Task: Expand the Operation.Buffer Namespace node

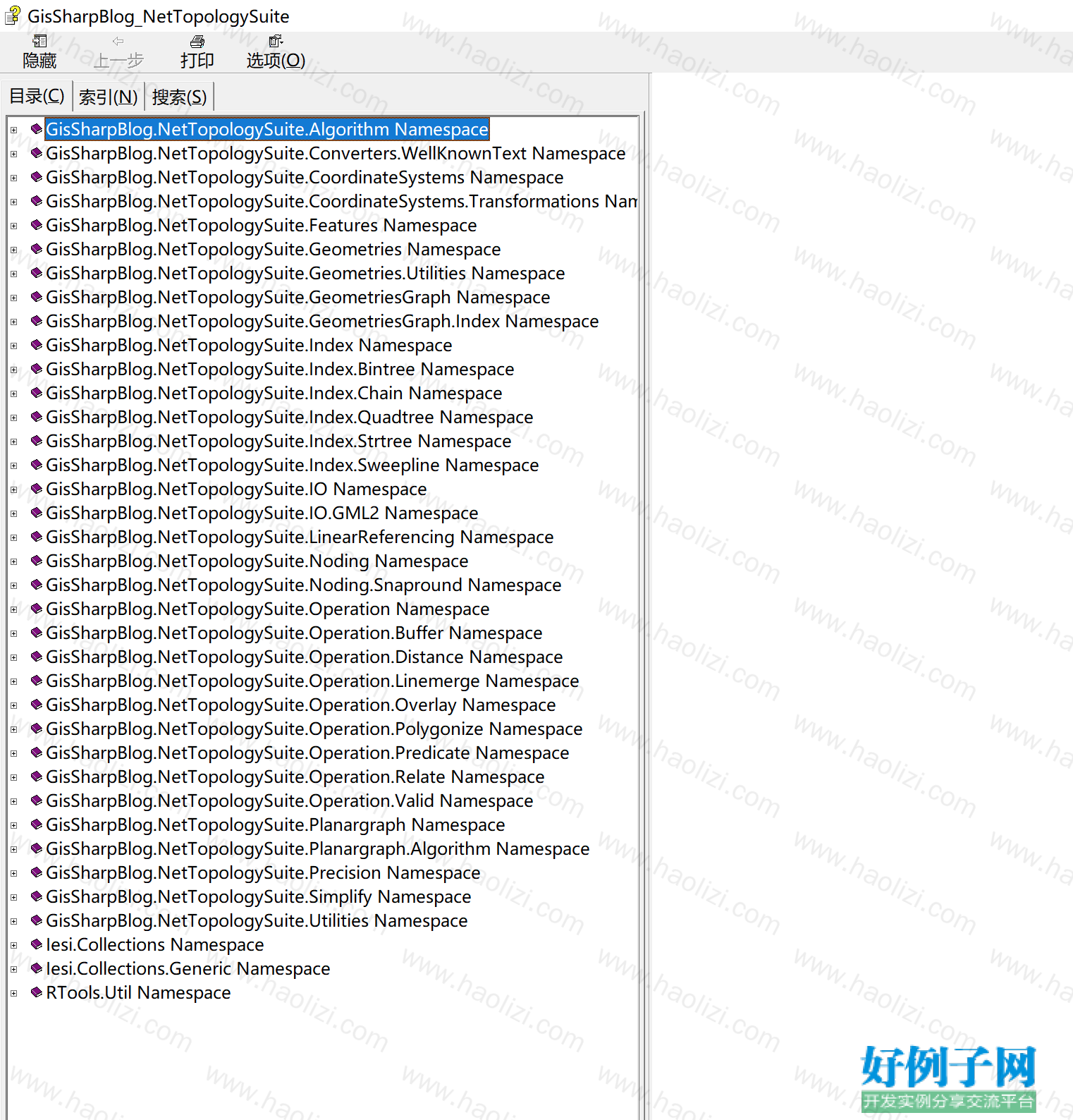Action: (13, 633)
